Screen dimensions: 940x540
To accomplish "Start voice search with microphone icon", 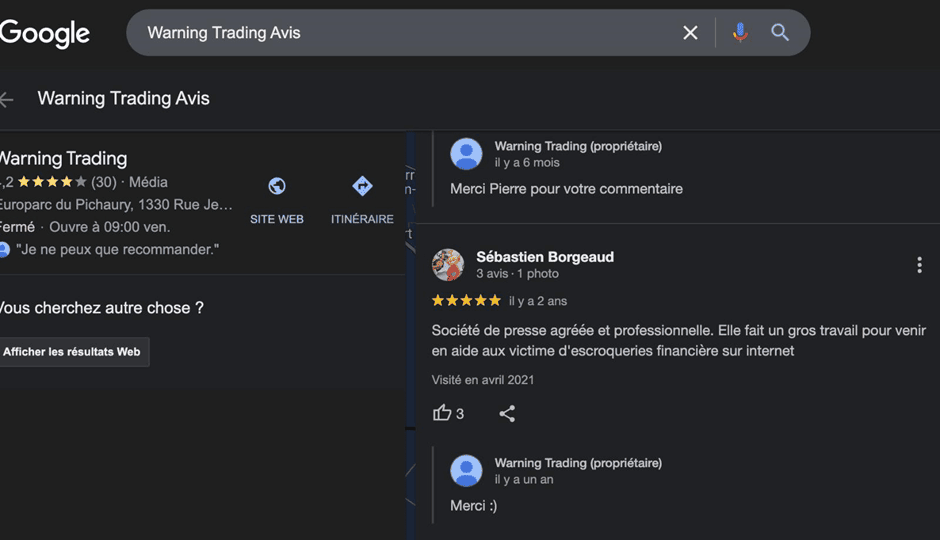I will point(740,32).
